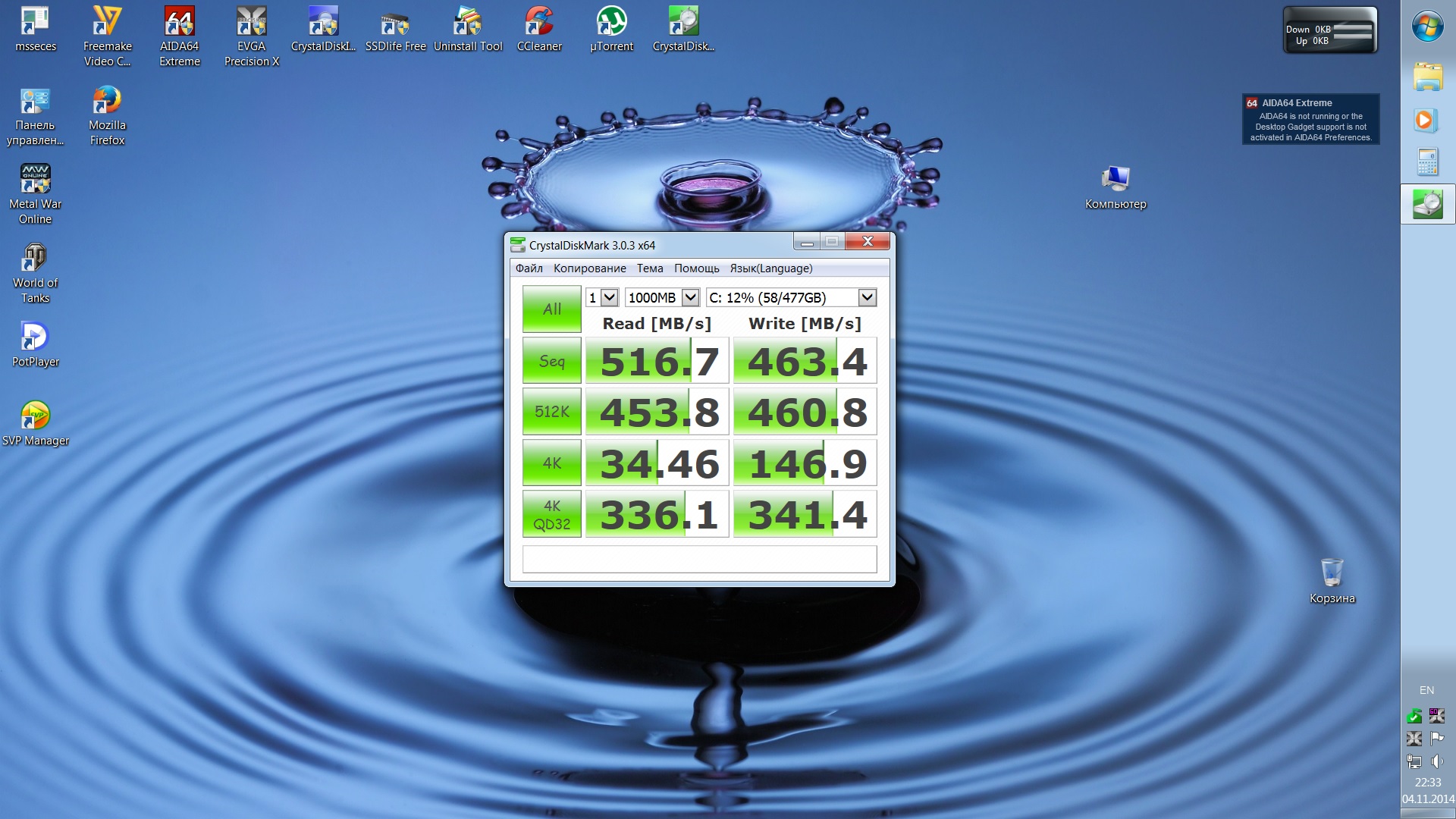Open the Action Center flag icon
Viewport: 1456px width, 819px height.
click(1437, 738)
